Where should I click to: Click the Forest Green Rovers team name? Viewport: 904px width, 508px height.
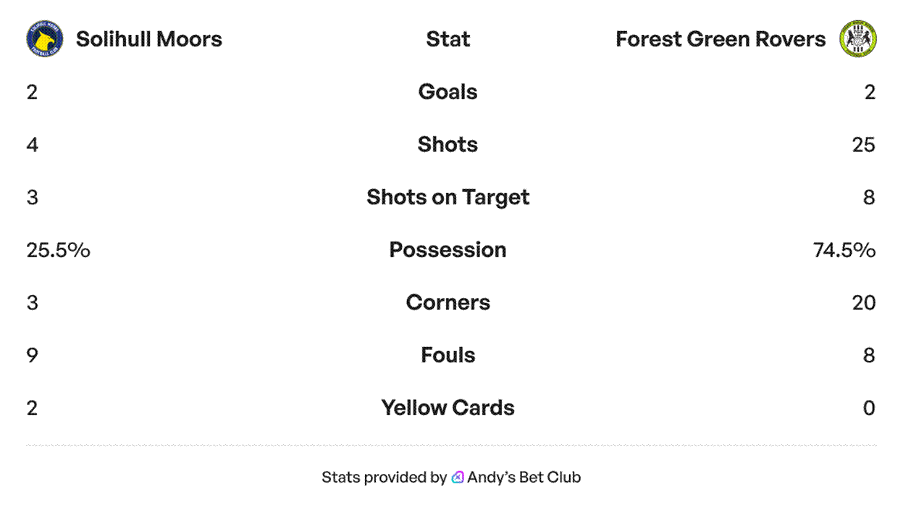click(720, 39)
